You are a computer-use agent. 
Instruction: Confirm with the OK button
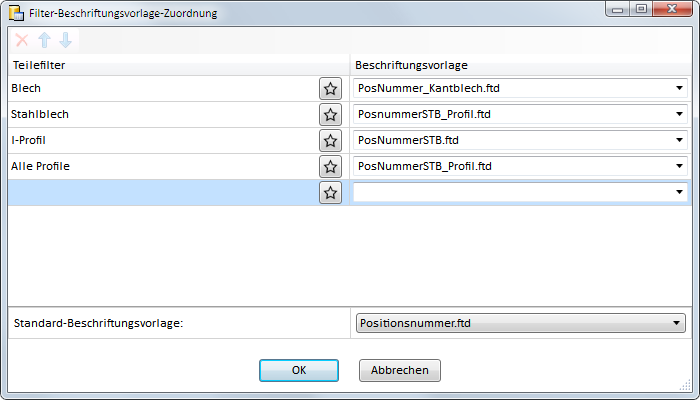pos(299,370)
